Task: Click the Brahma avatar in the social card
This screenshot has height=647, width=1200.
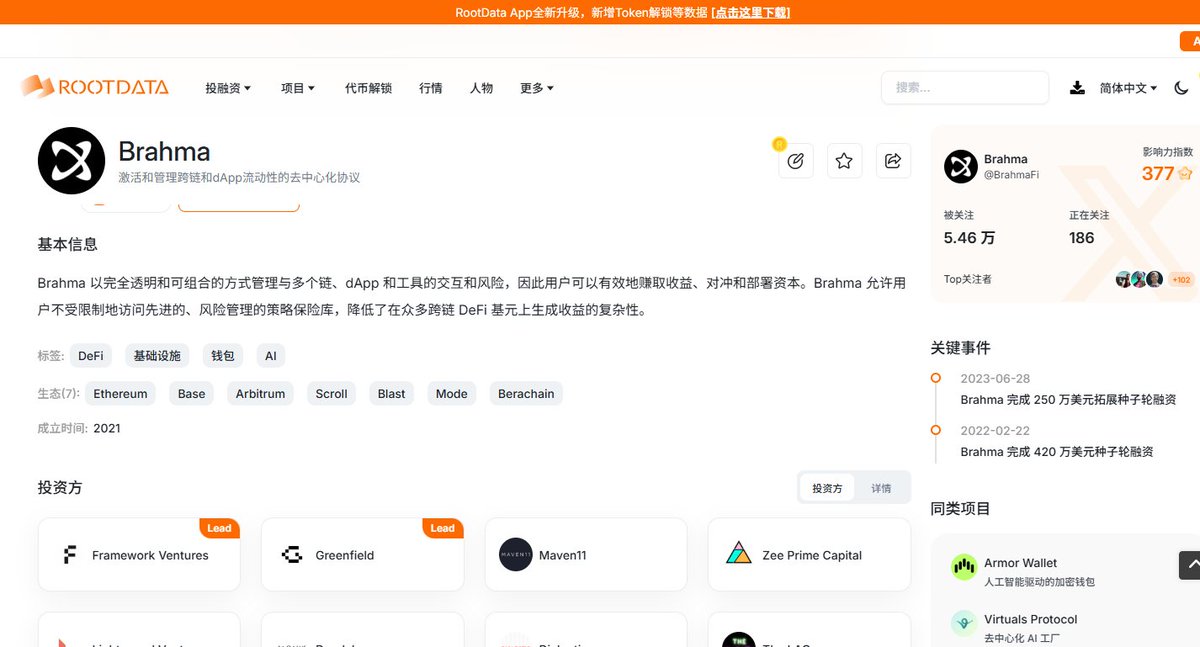Action: pyautogui.click(x=961, y=167)
